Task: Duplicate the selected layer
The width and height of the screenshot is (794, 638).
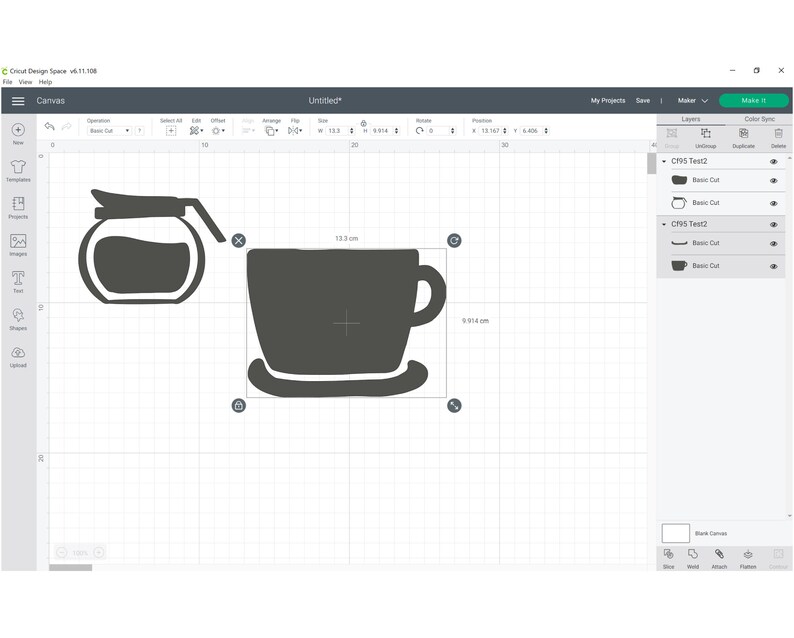Action: click(x=743, y=137)
